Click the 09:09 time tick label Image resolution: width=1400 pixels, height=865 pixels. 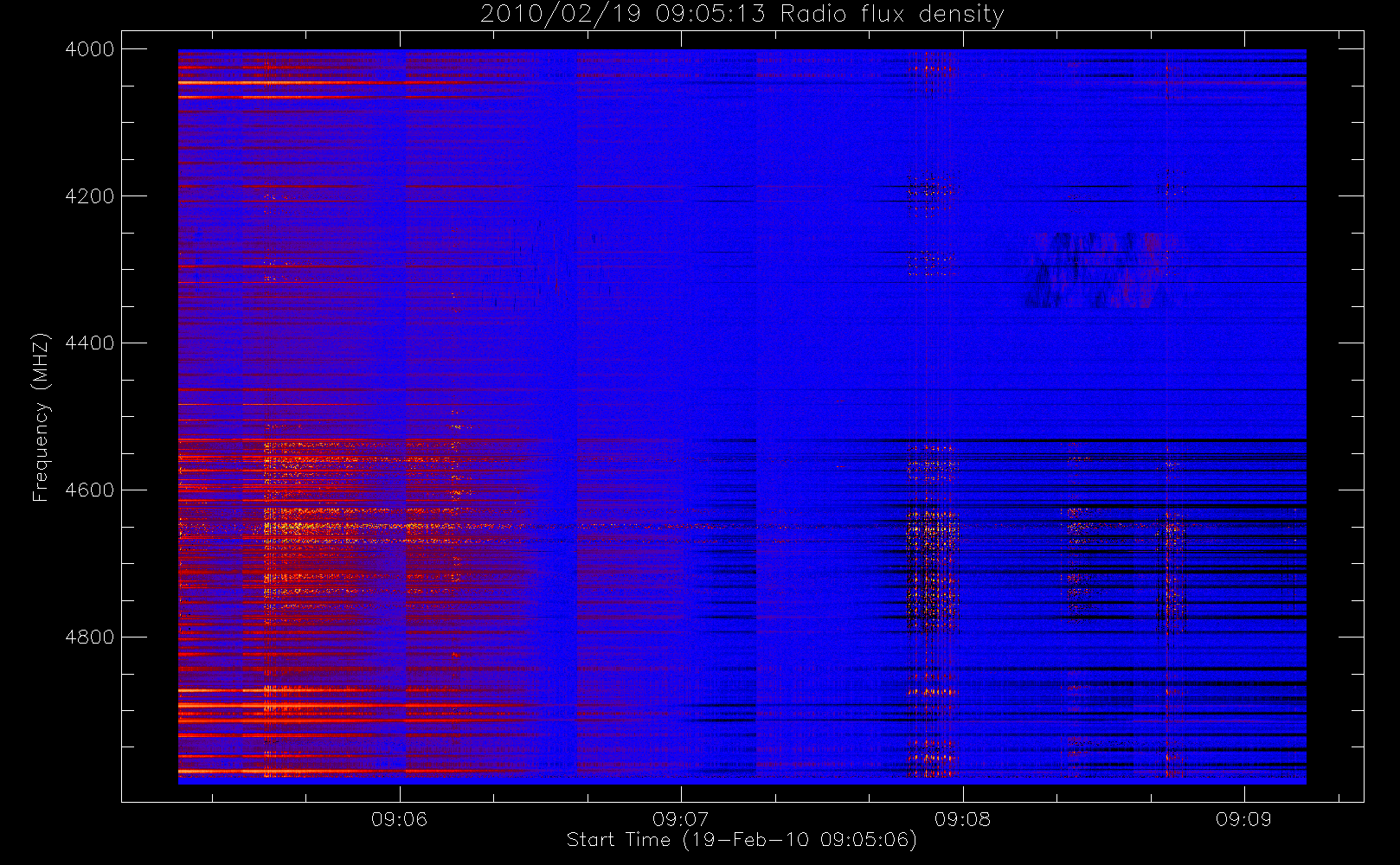pyautogui.click(x=1243, y=819)
